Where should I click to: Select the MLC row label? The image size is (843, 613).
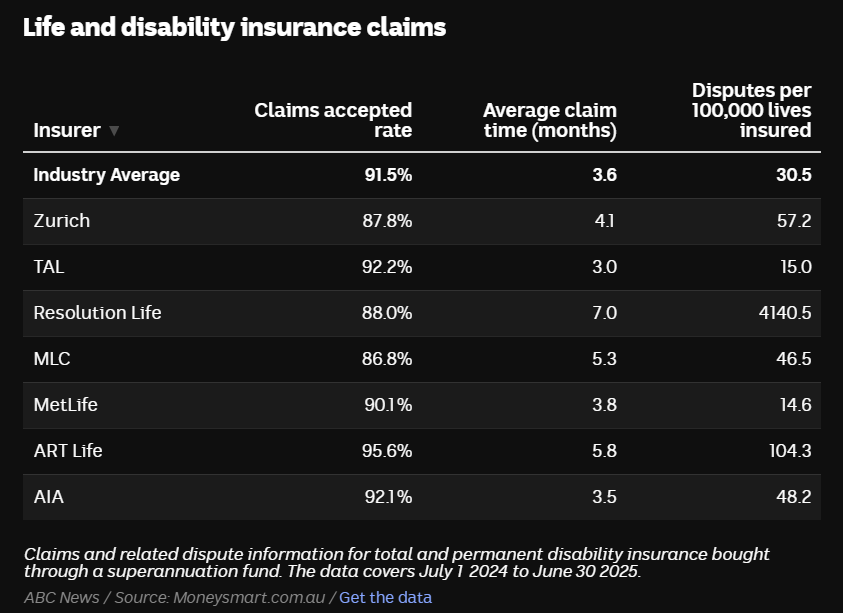[52, 359]
